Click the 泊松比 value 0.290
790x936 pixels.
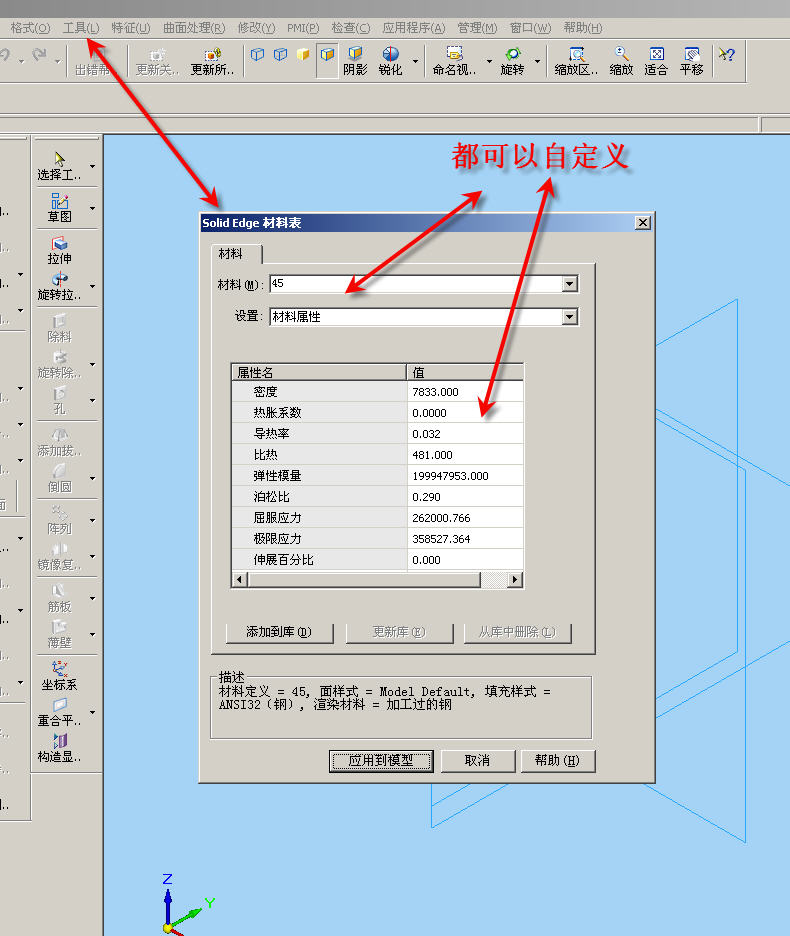[465, 497]
